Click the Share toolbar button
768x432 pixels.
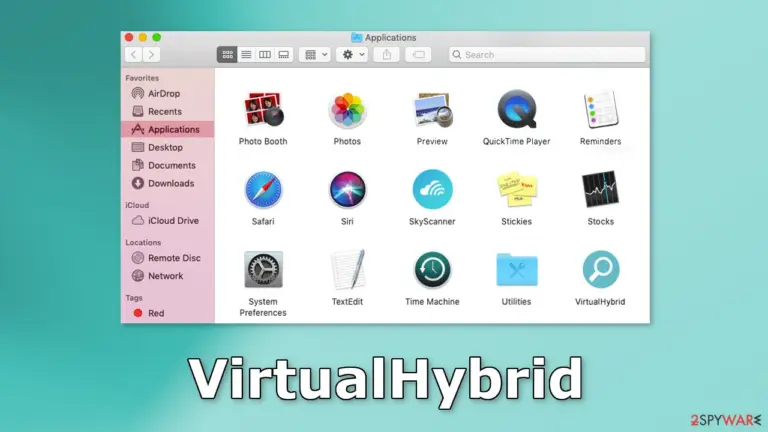point(386,54)
